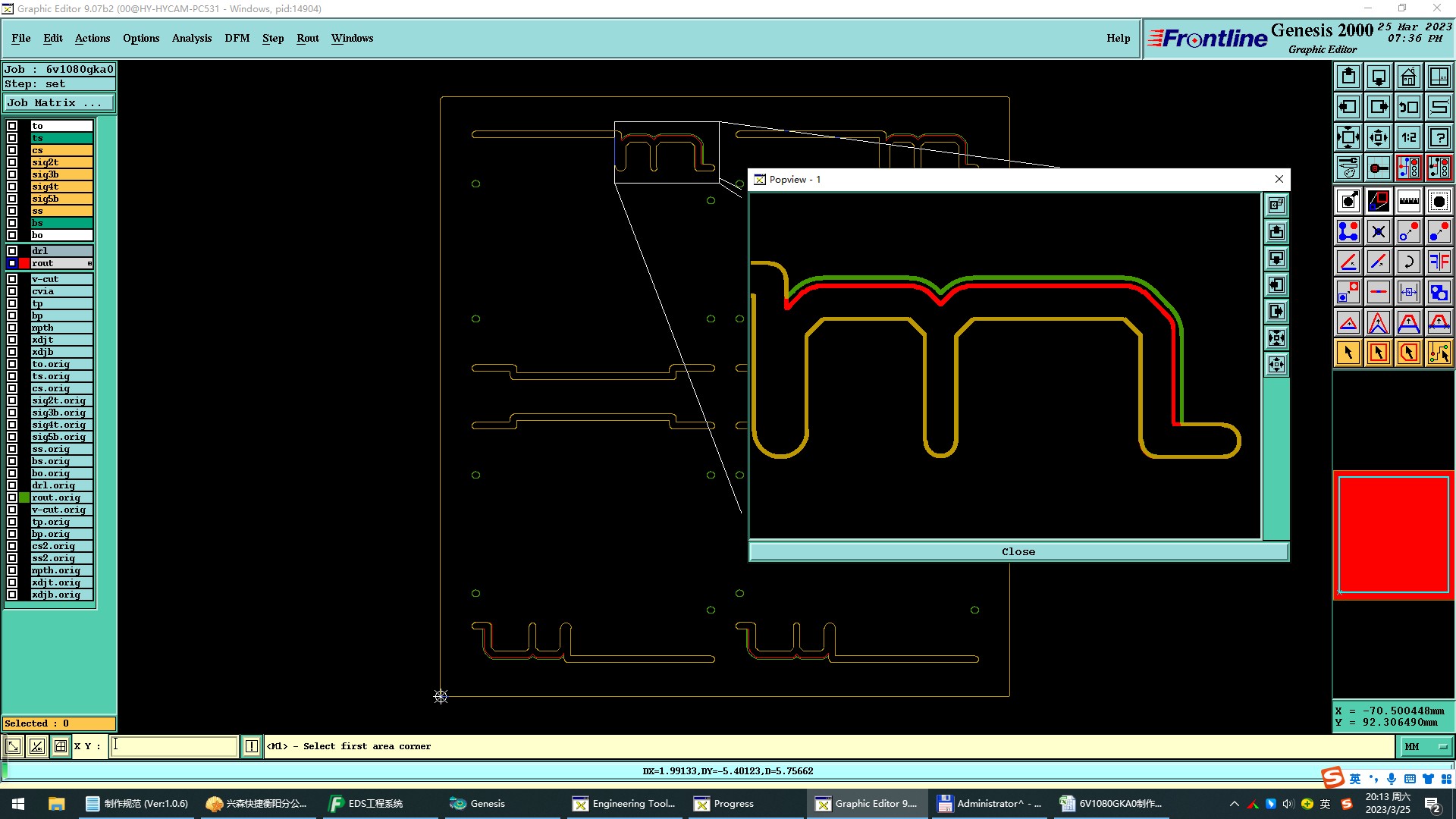Click the red rout layer color swatch
1456x819 pixels.
(24, 263)
